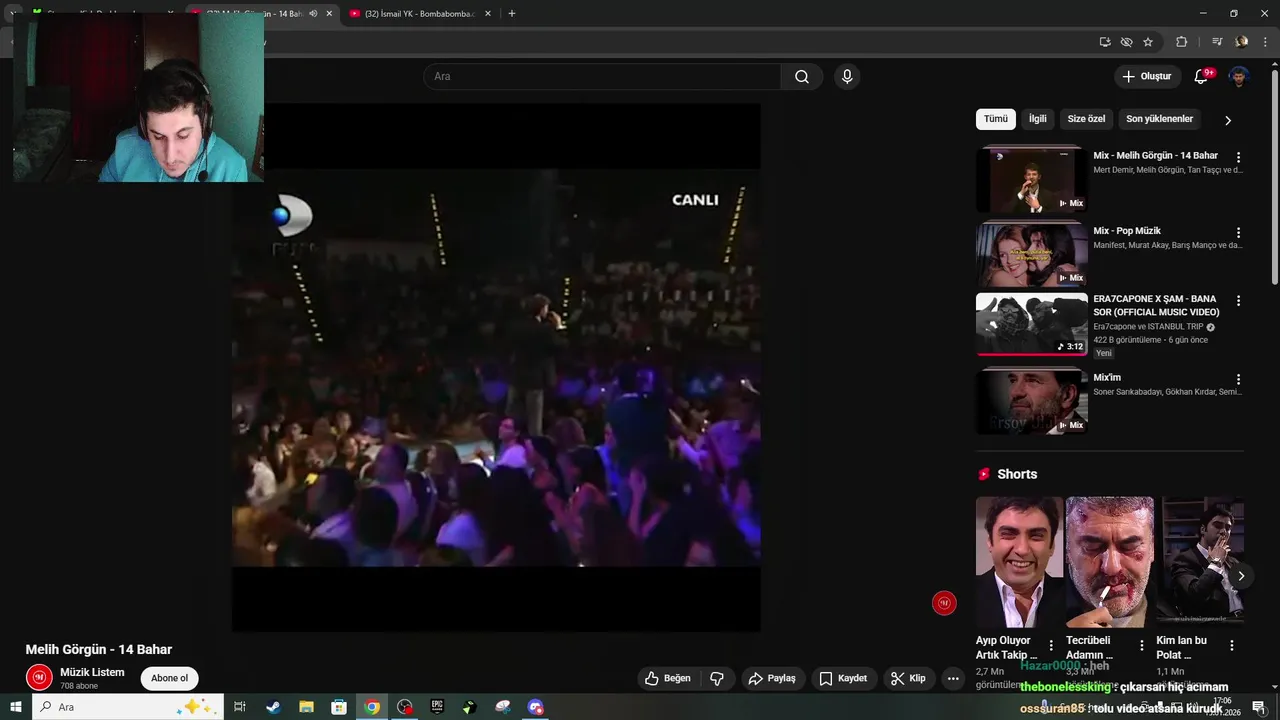This screenshot has width=1280, height=720.
Task: Click Mix - Pop Müzik title
Action: (x=1127, y=231)
